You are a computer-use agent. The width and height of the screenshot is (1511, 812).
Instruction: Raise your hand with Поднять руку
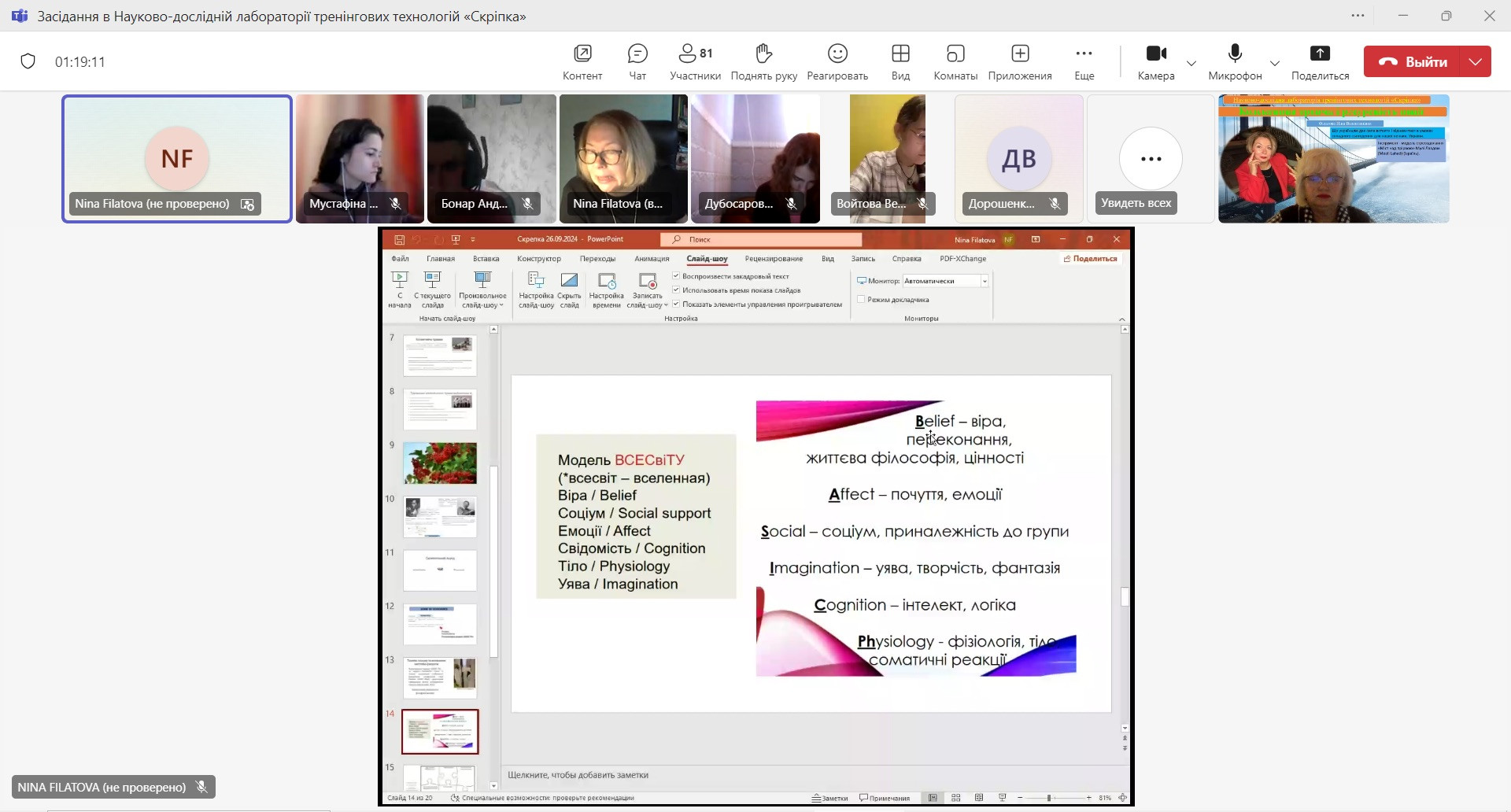pyautogui.click(x=763, y=61)
